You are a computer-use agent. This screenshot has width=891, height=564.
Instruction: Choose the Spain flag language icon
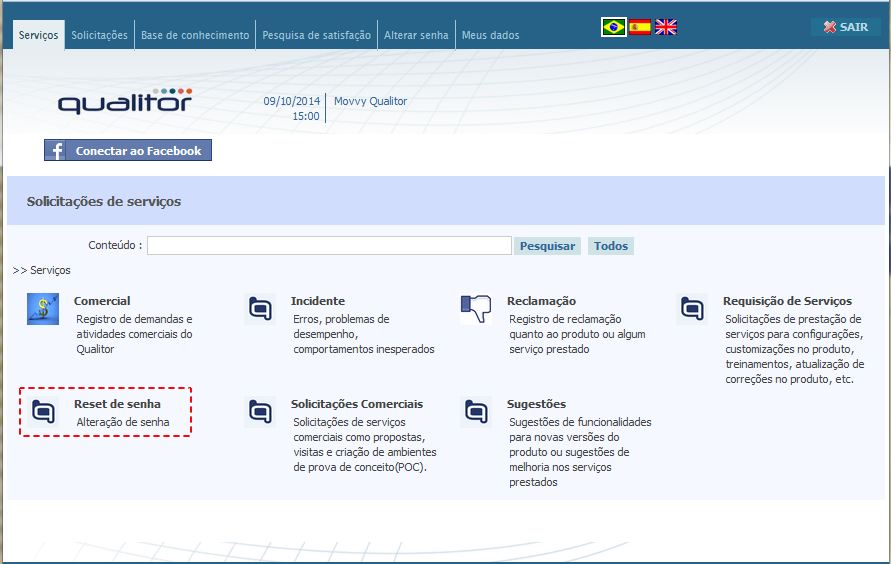point(640,27)
